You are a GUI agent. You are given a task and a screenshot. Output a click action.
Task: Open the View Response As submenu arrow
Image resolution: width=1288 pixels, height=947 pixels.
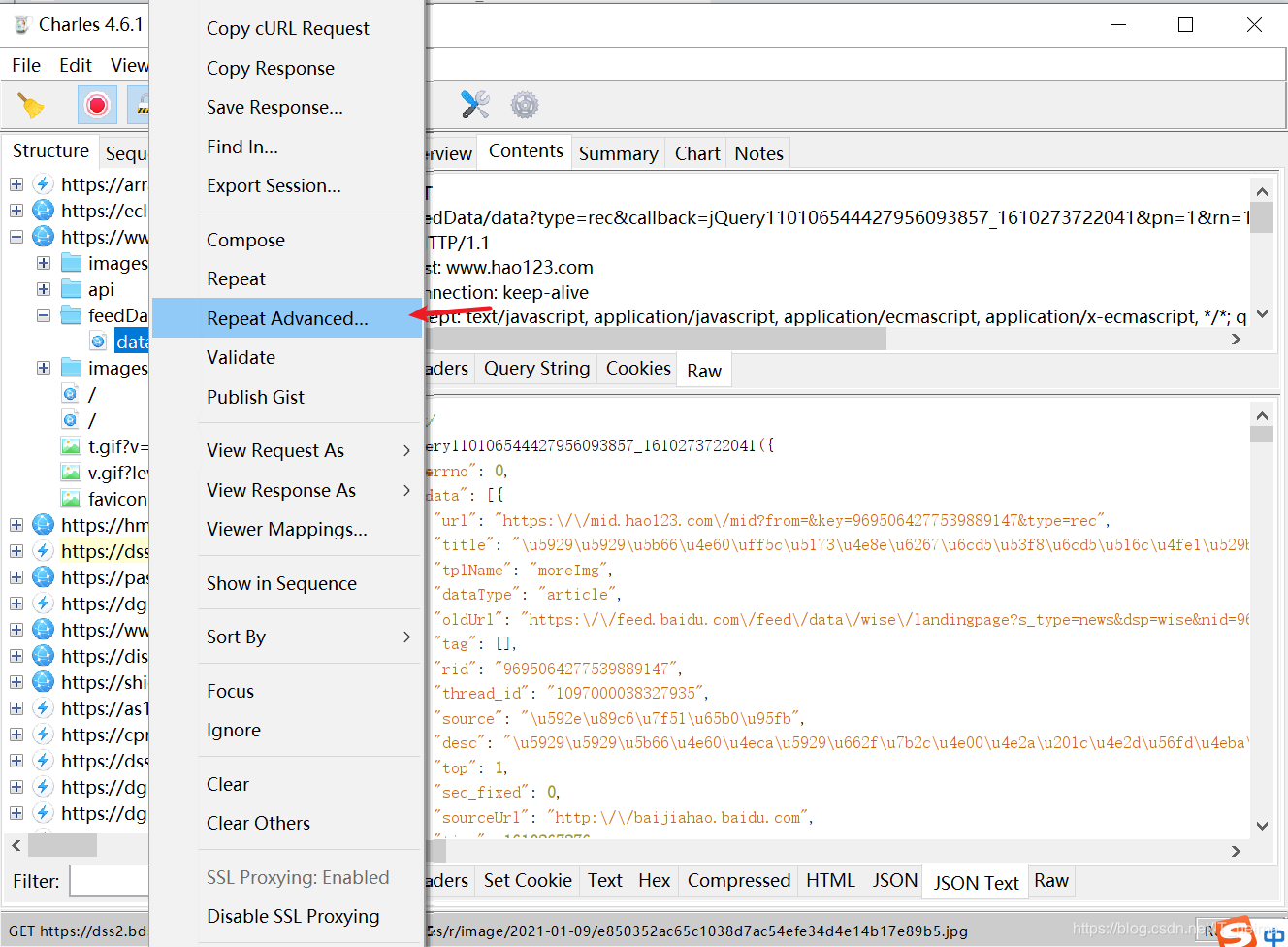point(406,490)
